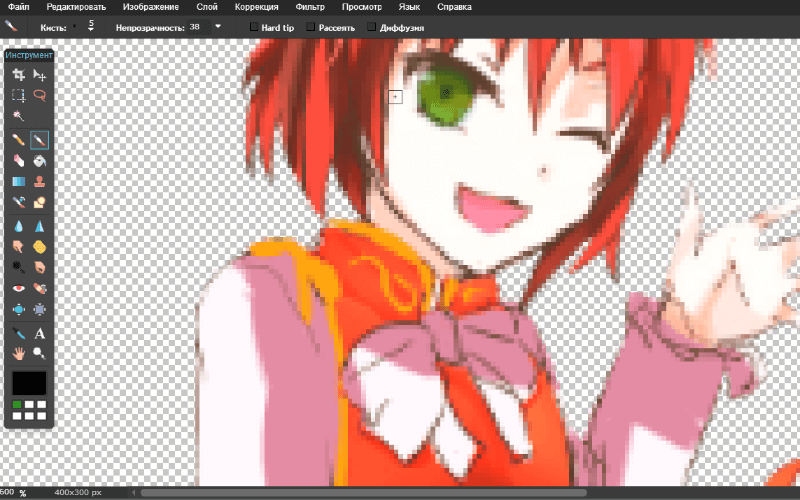Image resolution: width=800 pixels, height=500 pixels.
Task: Select the Text tool
Action: click(40, 332)
